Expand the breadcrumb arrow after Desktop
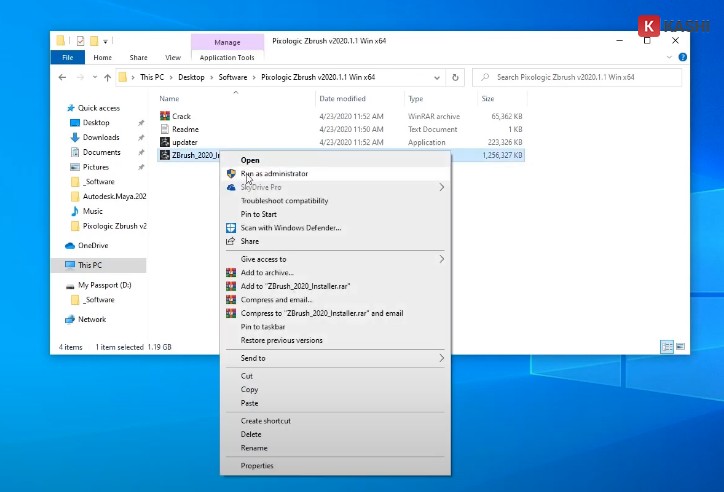The height and width of the screenshot is (492, 724). click(211, 78)
